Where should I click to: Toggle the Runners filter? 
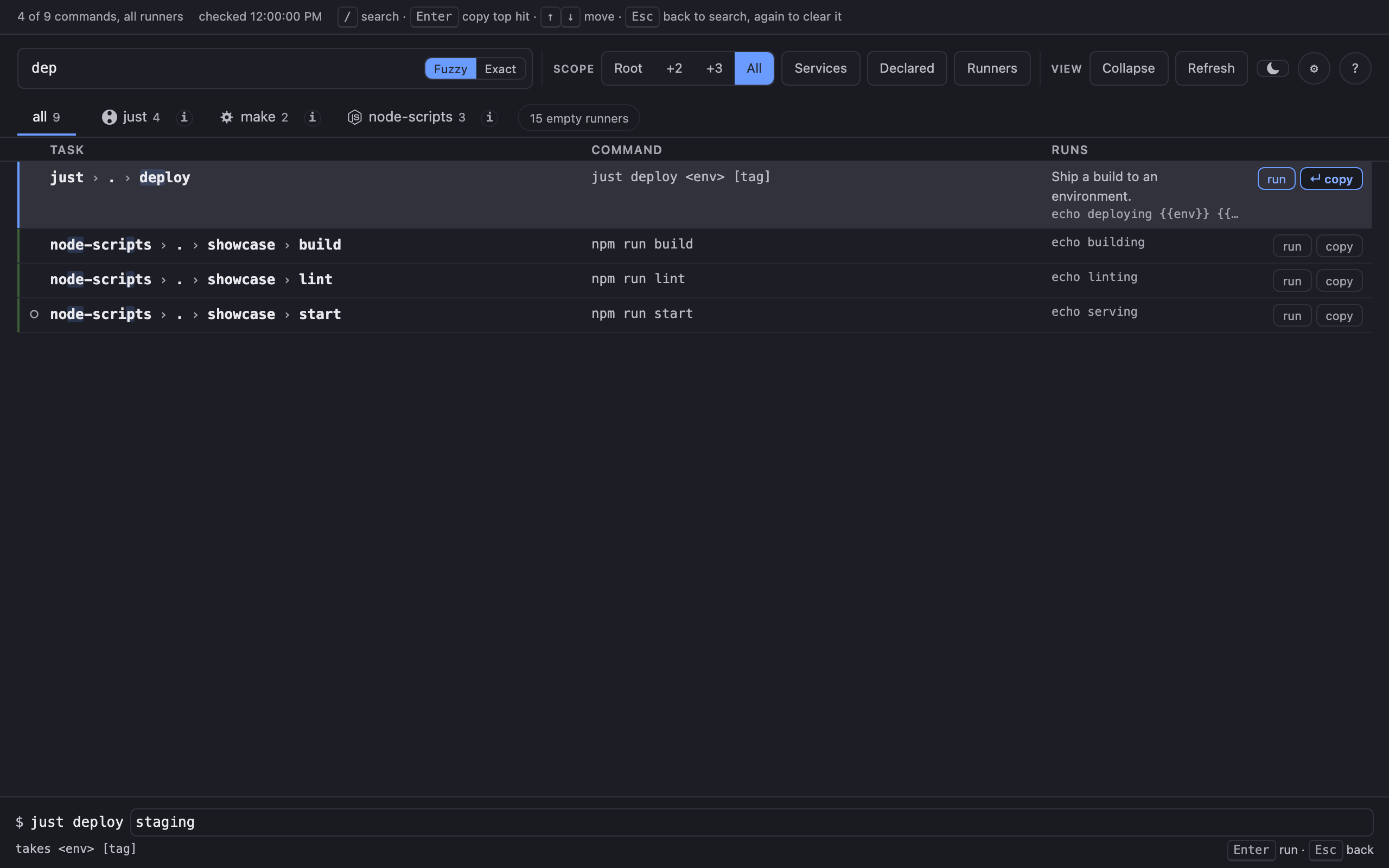(992, 68)
